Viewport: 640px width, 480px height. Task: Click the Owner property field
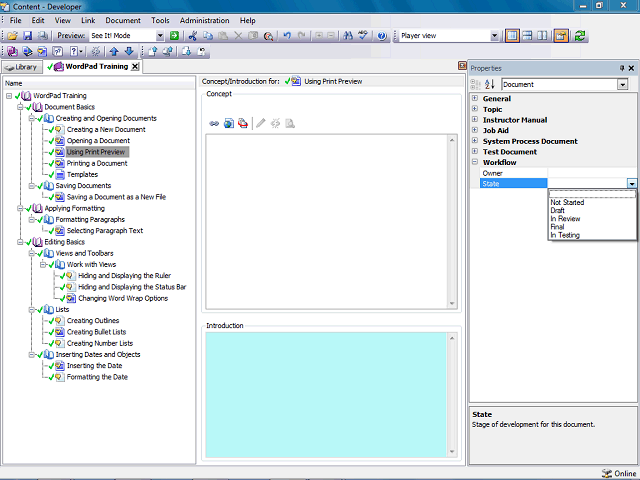click(592, 173)
